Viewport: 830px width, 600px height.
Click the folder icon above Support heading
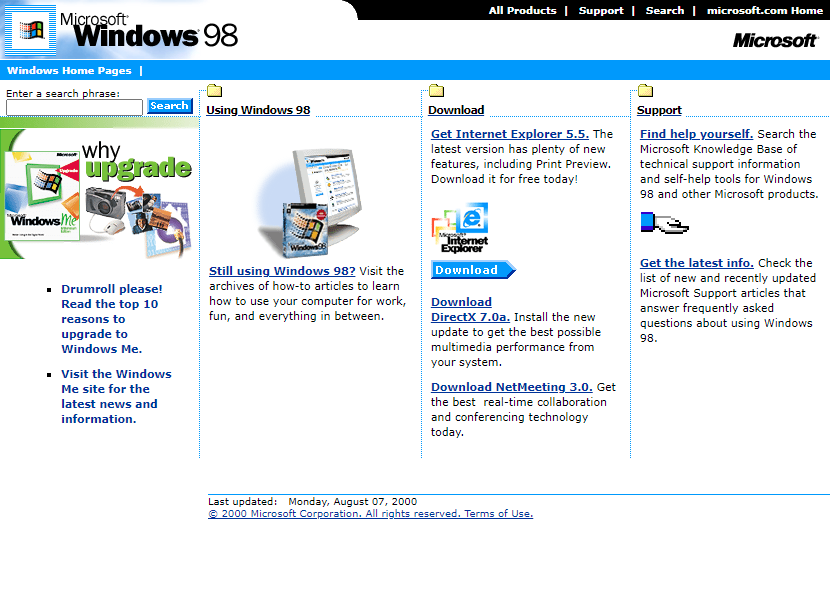coord(645,91)
